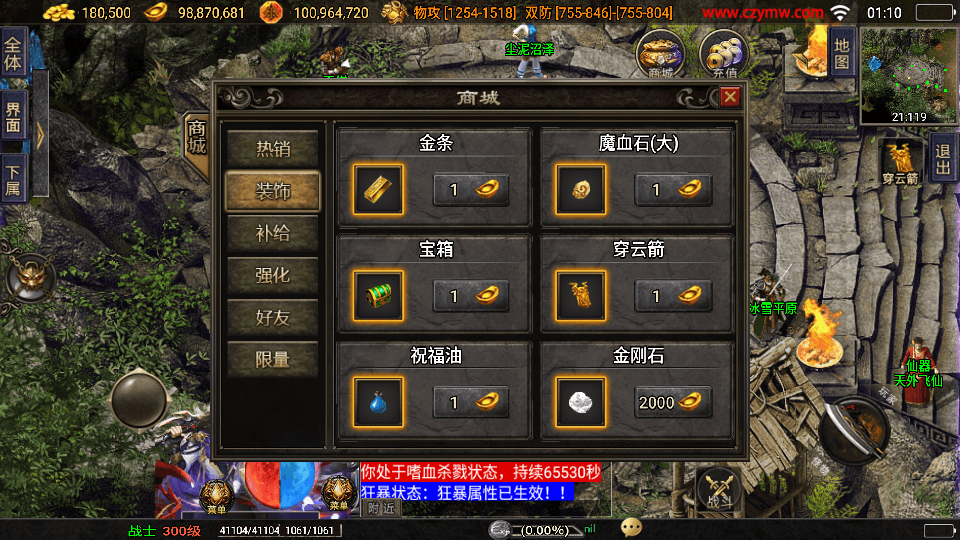The width and height of the screenshot is (960, 540).
Task: Select the 金条 gold bar item icon
Action: tap(378, 190)
